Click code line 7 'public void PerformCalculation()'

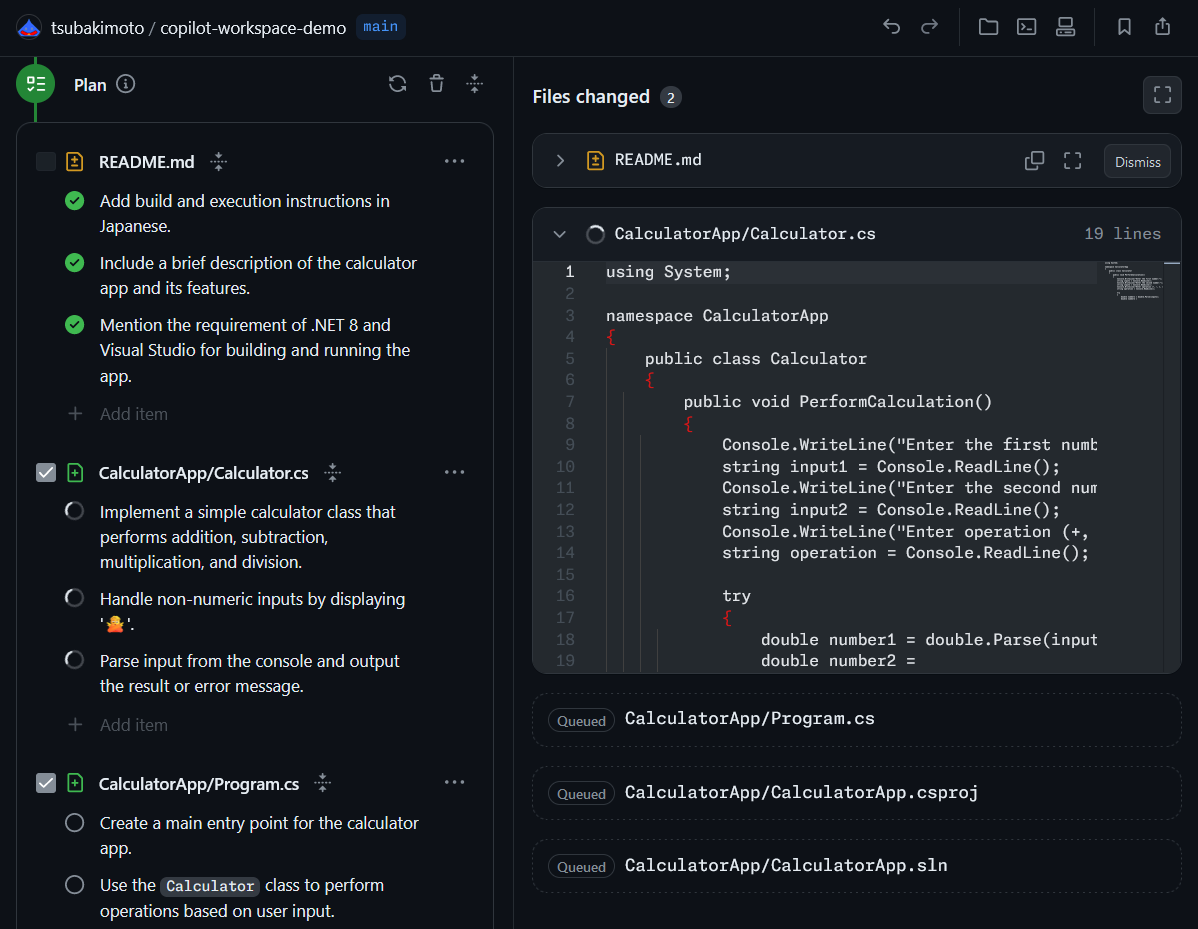(837, 402)
